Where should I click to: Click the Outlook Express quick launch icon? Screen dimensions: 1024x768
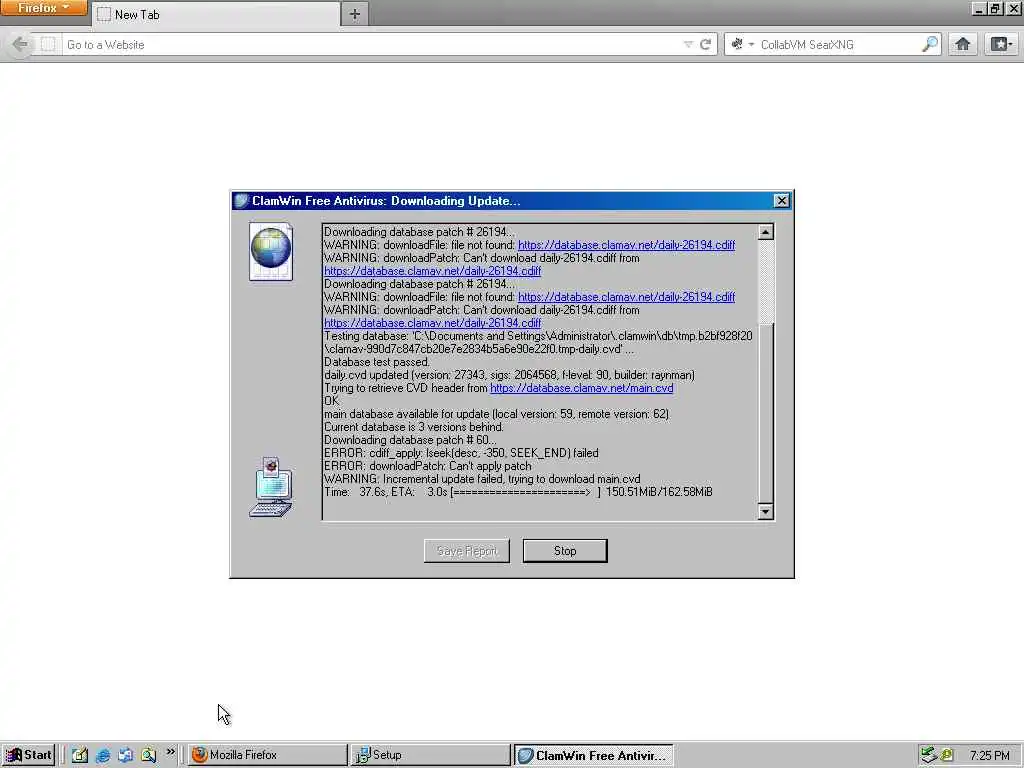pos(125,755)
